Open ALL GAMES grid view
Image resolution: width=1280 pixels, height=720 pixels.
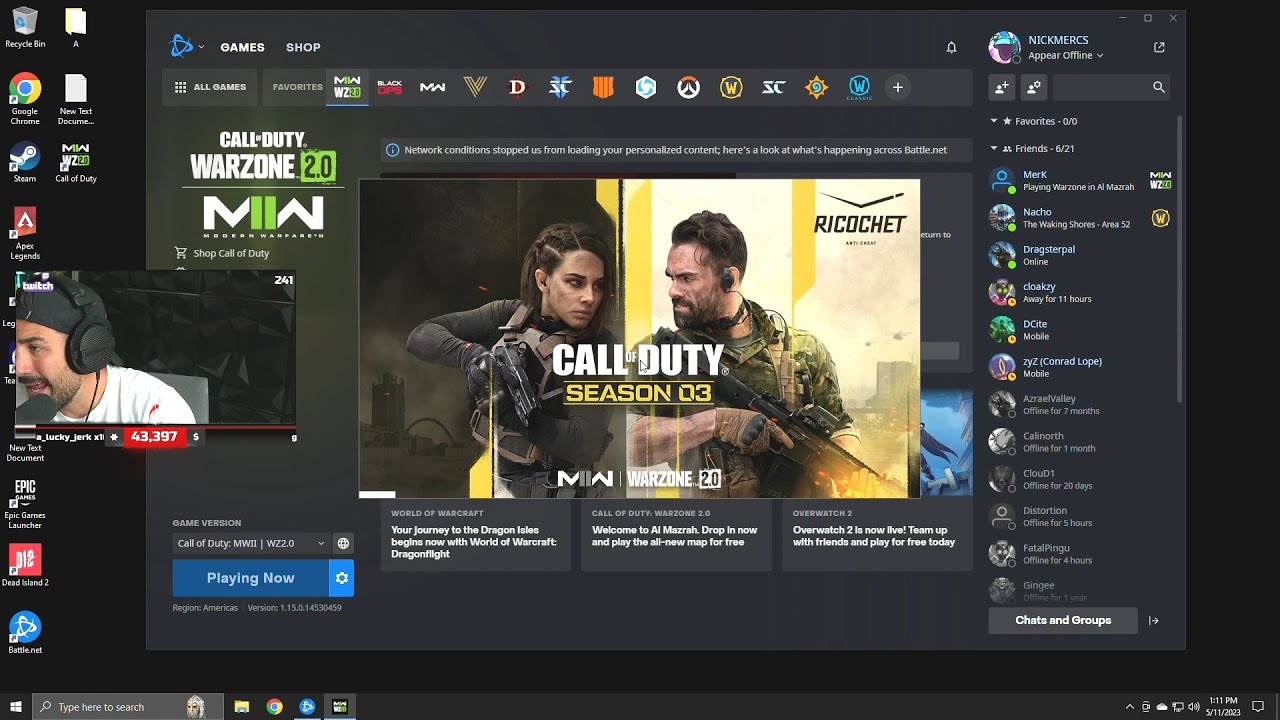click(210, 87)
